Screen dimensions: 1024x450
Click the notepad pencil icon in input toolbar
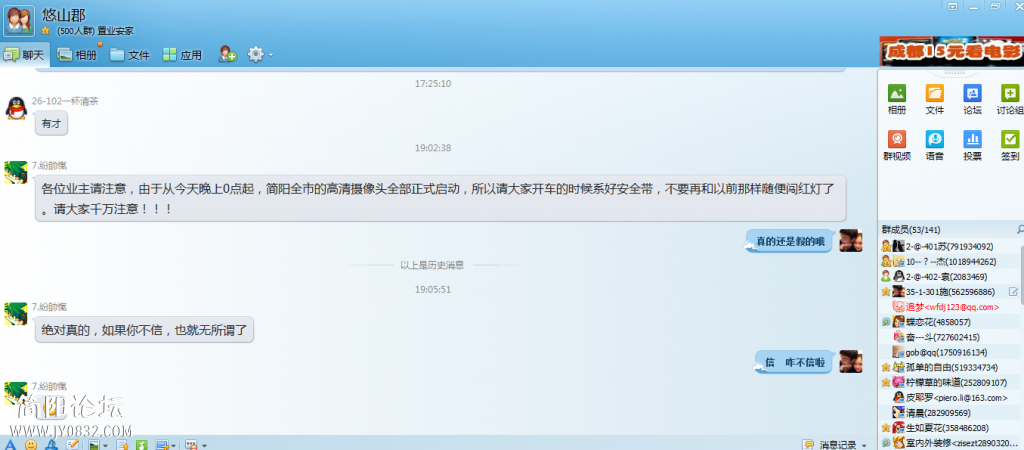click(x=72, y=445)
